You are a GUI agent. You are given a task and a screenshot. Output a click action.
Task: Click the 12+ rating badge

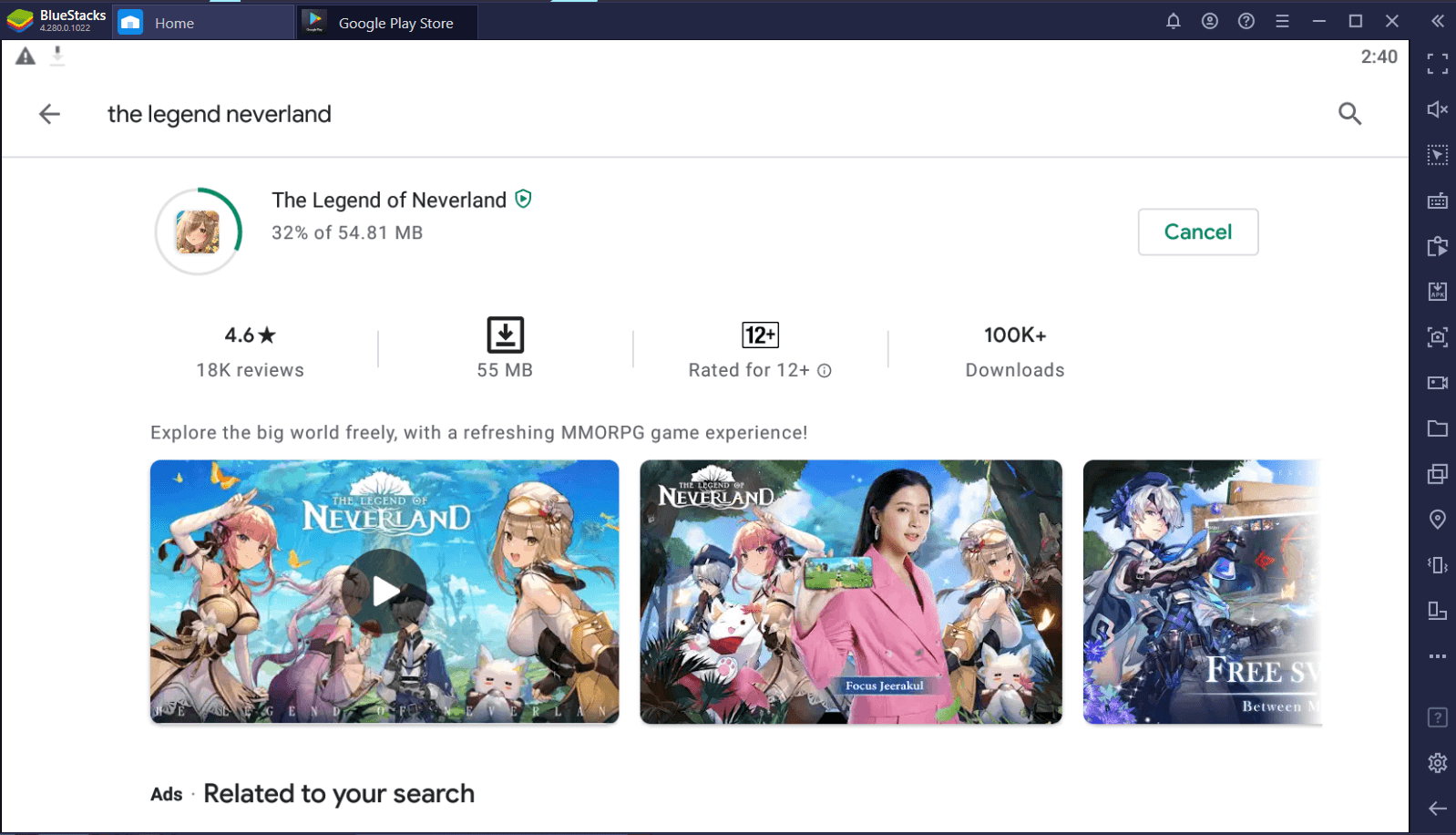760,335
